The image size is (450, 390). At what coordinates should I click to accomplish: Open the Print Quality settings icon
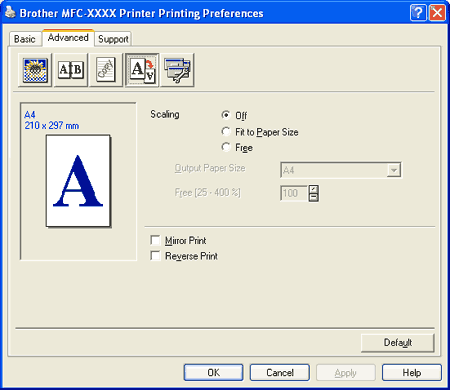[35, 70]
